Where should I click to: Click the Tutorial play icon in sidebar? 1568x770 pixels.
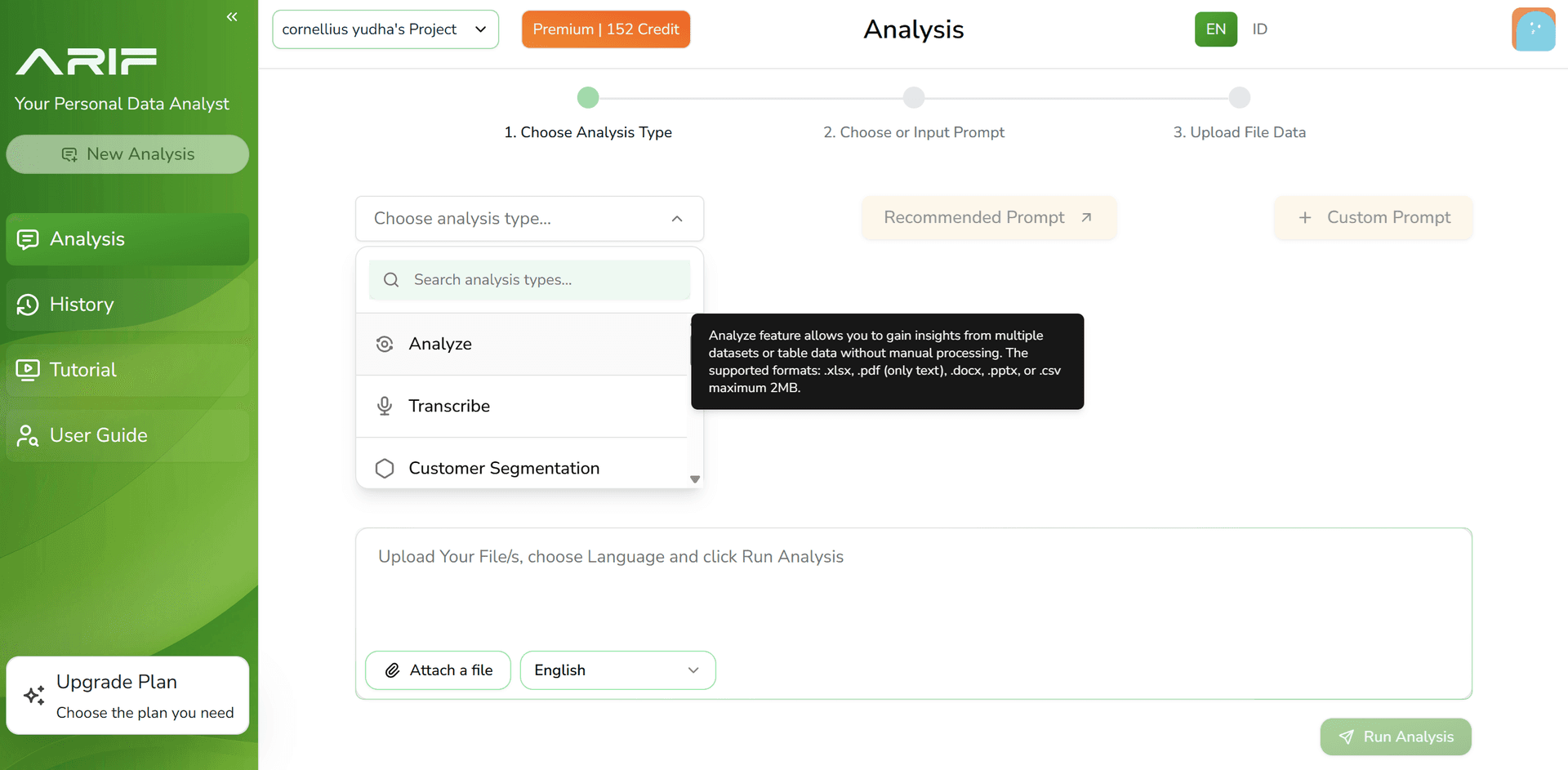click(28, 370)
